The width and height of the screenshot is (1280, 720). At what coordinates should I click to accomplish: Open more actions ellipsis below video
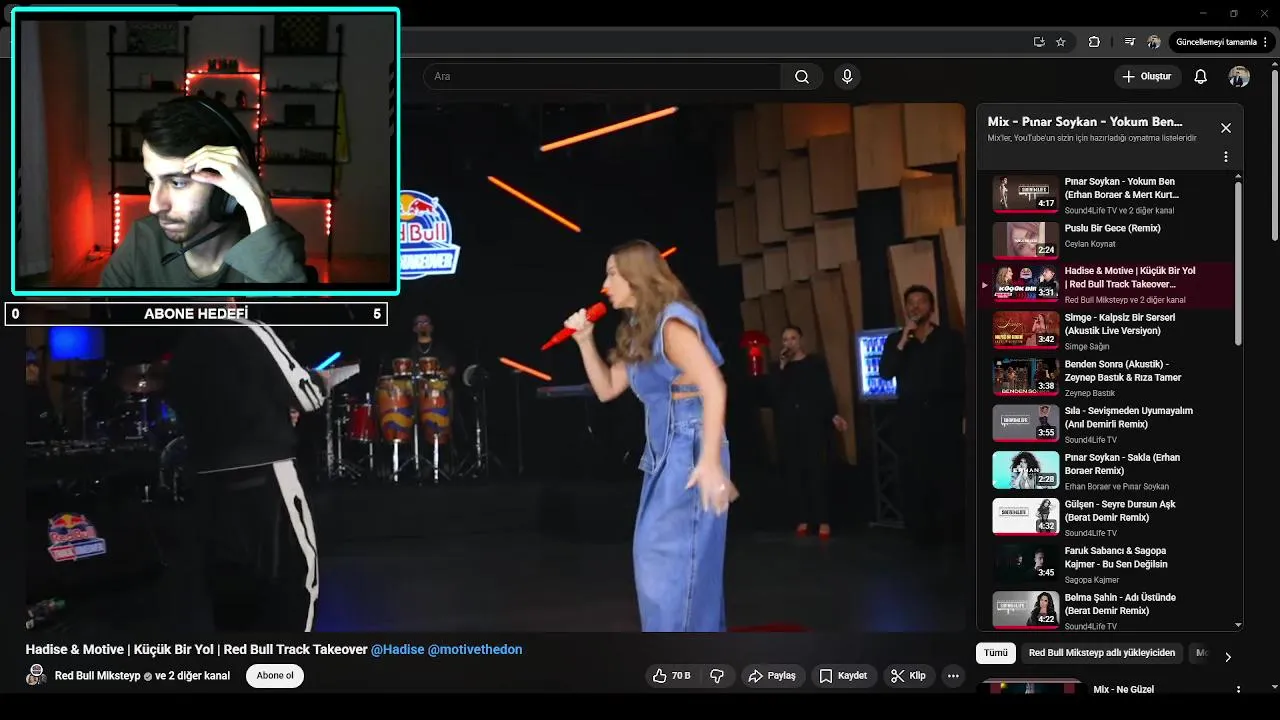click(953, 676)
